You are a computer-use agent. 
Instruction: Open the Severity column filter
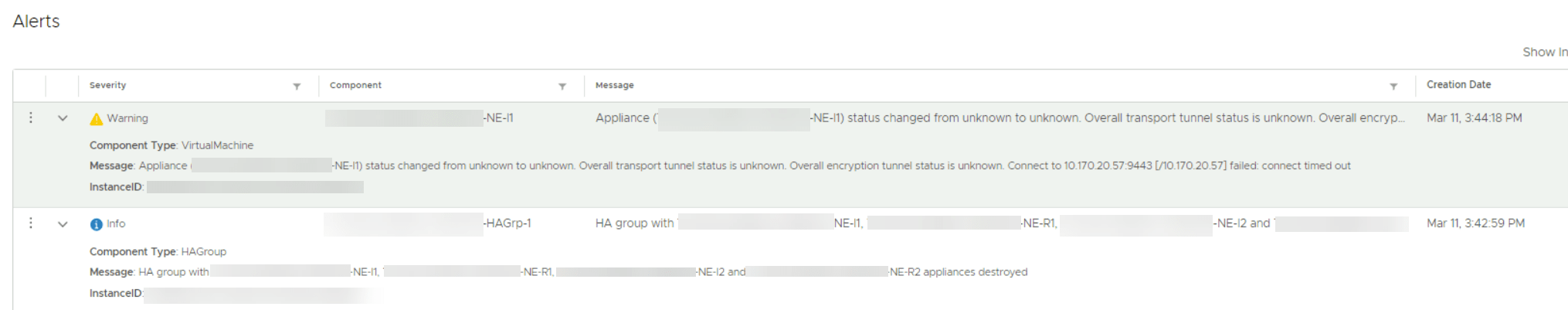(297, 87)
